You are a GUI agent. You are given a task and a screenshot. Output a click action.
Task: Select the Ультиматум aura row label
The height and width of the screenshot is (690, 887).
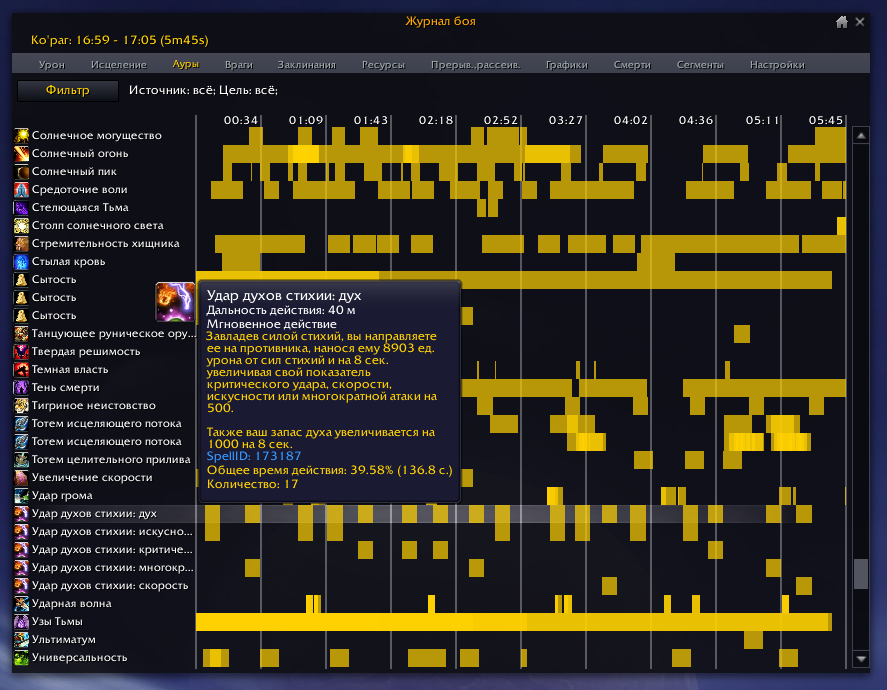click(64, 639)
